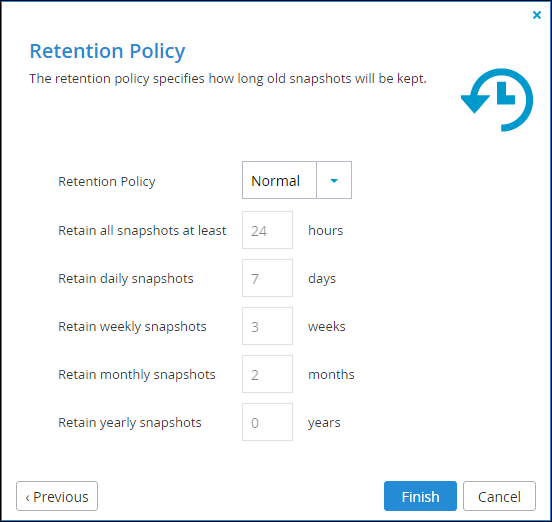Click the "Retain weekly snapshots" label
This screenshot has width=552, height=522.
pyautogui.click(x=132, y=327)
